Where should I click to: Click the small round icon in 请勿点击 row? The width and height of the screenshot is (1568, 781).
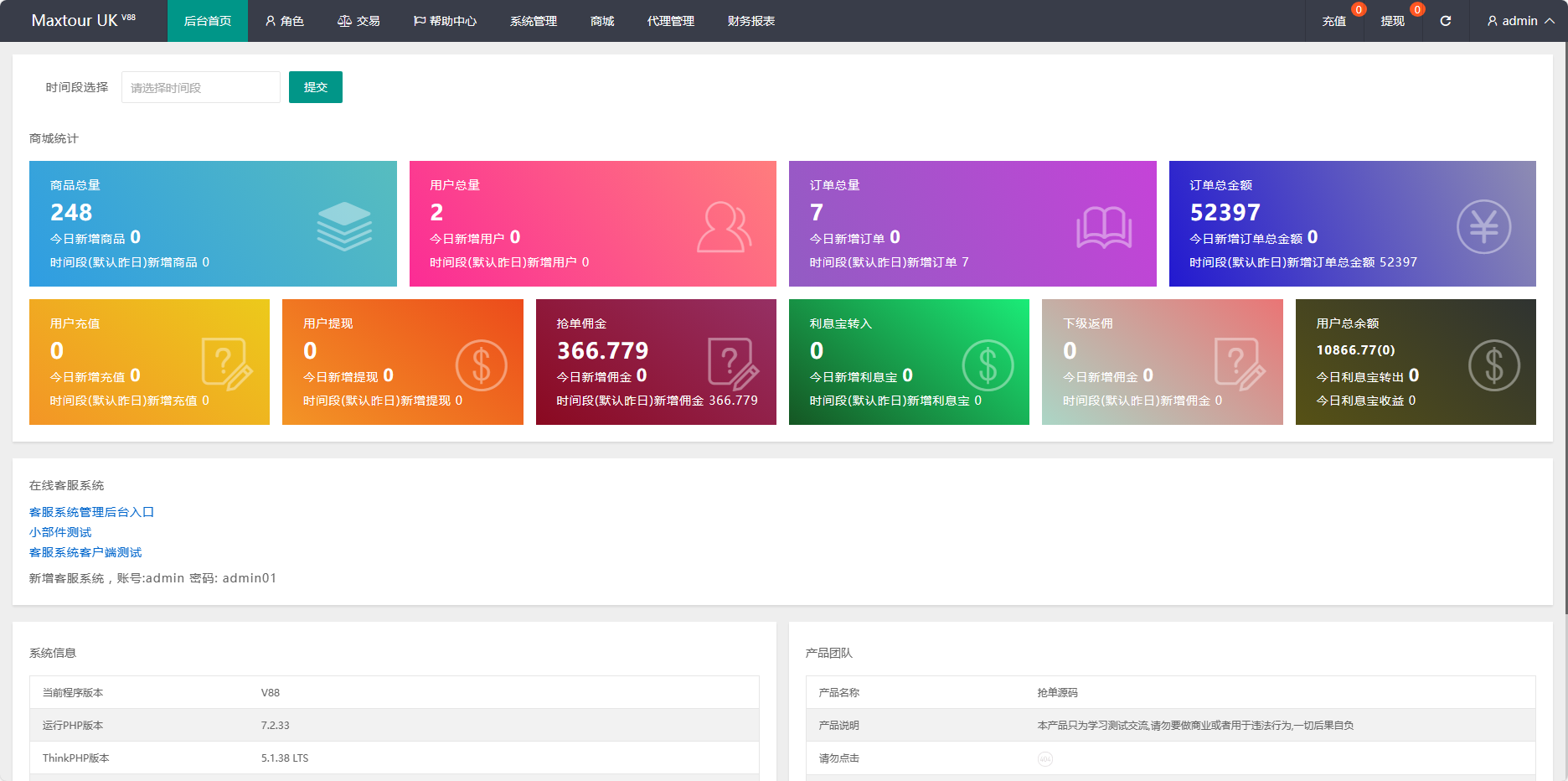1044,759
